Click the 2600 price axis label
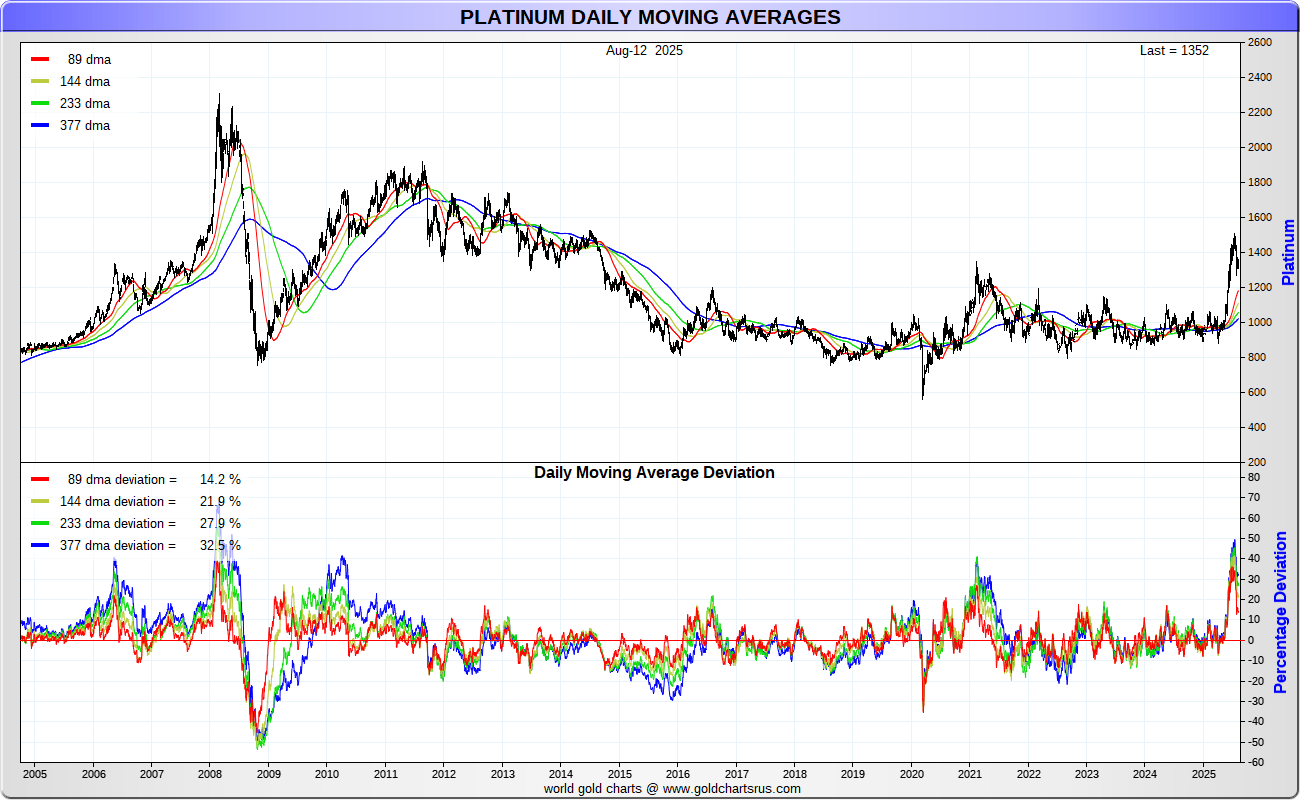Screen dimensions: 1300x800 (1259, 42)
